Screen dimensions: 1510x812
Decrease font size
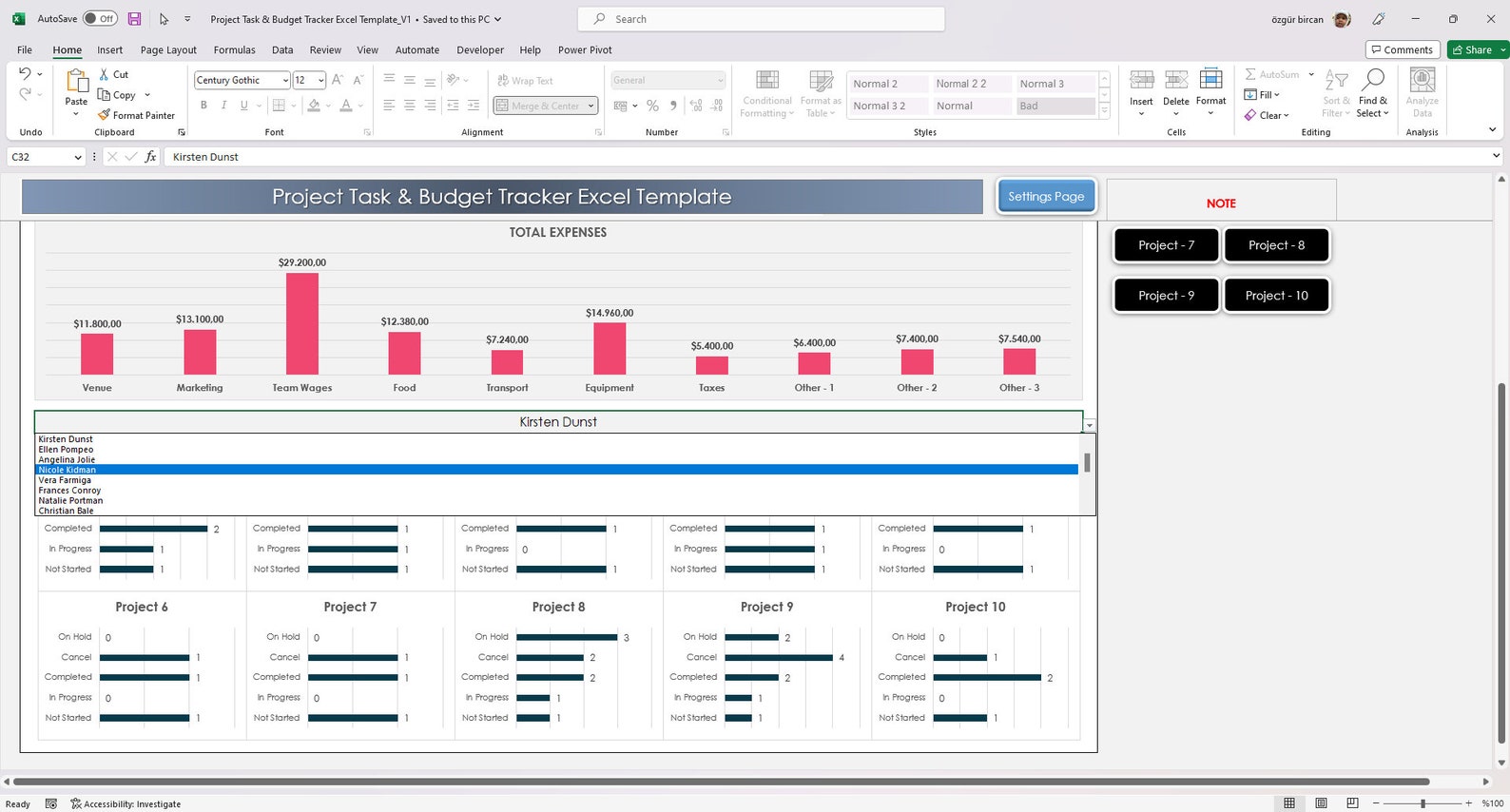[x=358, y=80]
